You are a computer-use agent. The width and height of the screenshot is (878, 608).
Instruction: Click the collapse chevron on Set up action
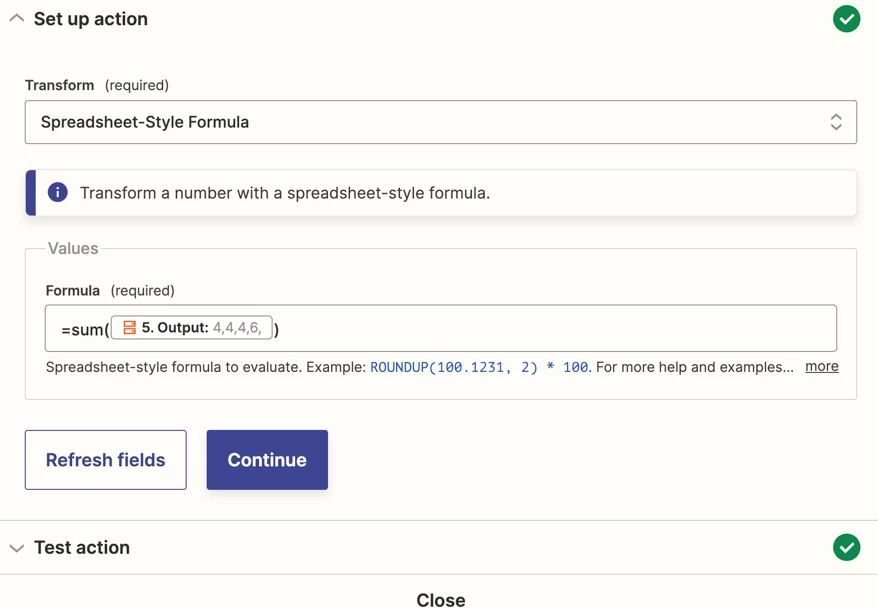tap(15, 17)
